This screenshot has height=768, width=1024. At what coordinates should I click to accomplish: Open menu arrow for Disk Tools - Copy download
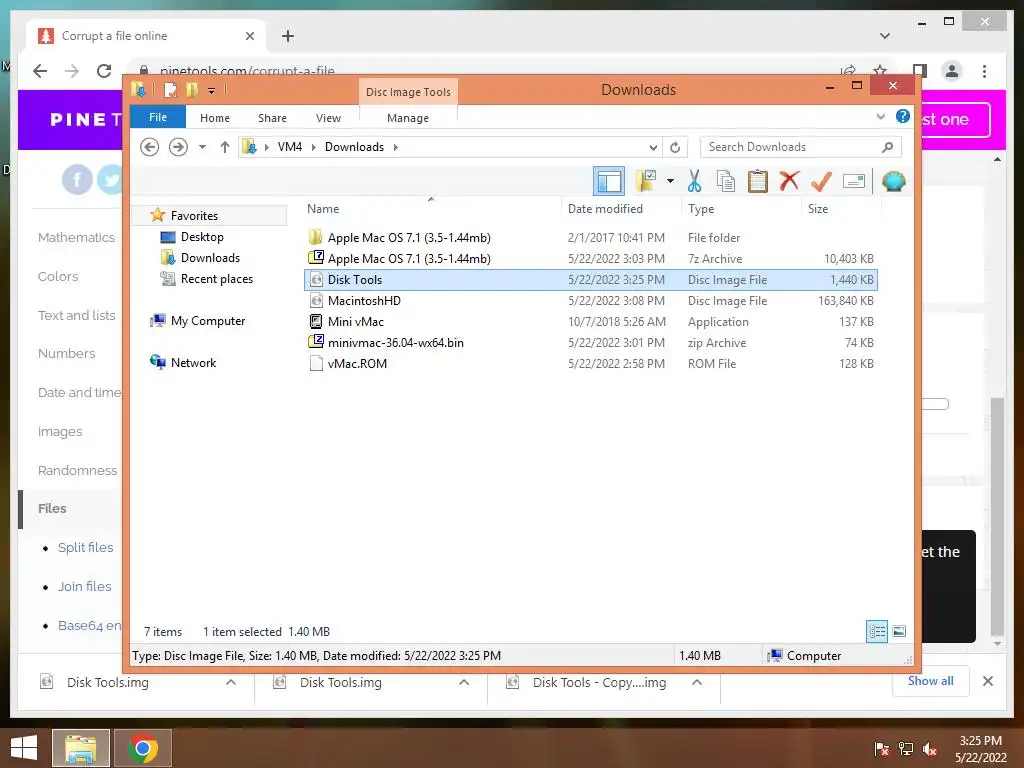coord(697,682)
